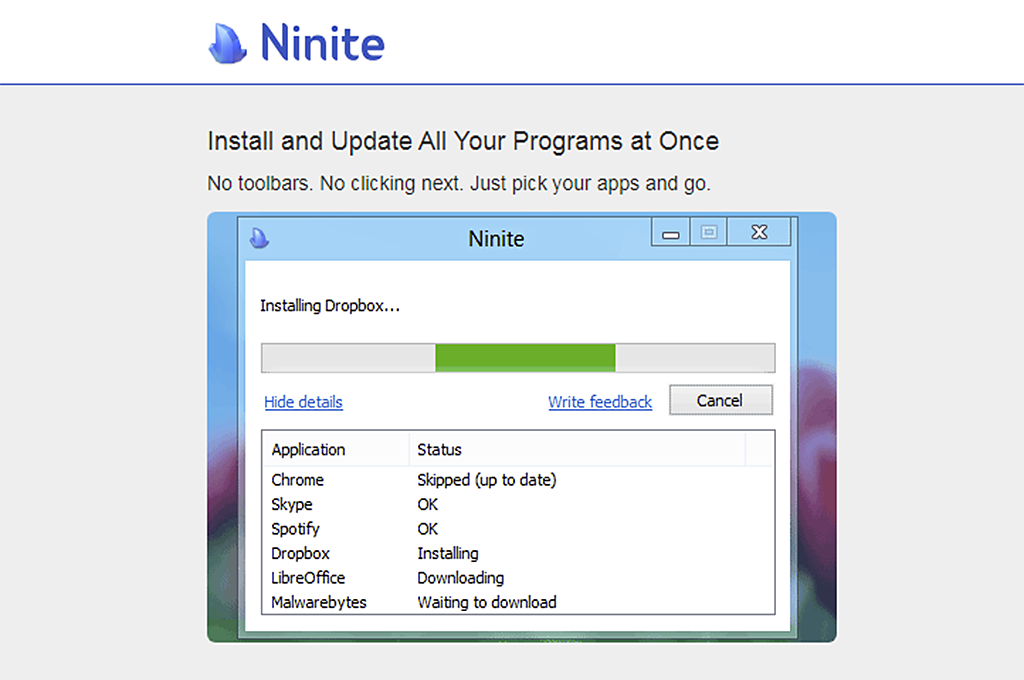Click the Status column header
Viewport: 1024px width, 680px height.
(x=439, y=450)
